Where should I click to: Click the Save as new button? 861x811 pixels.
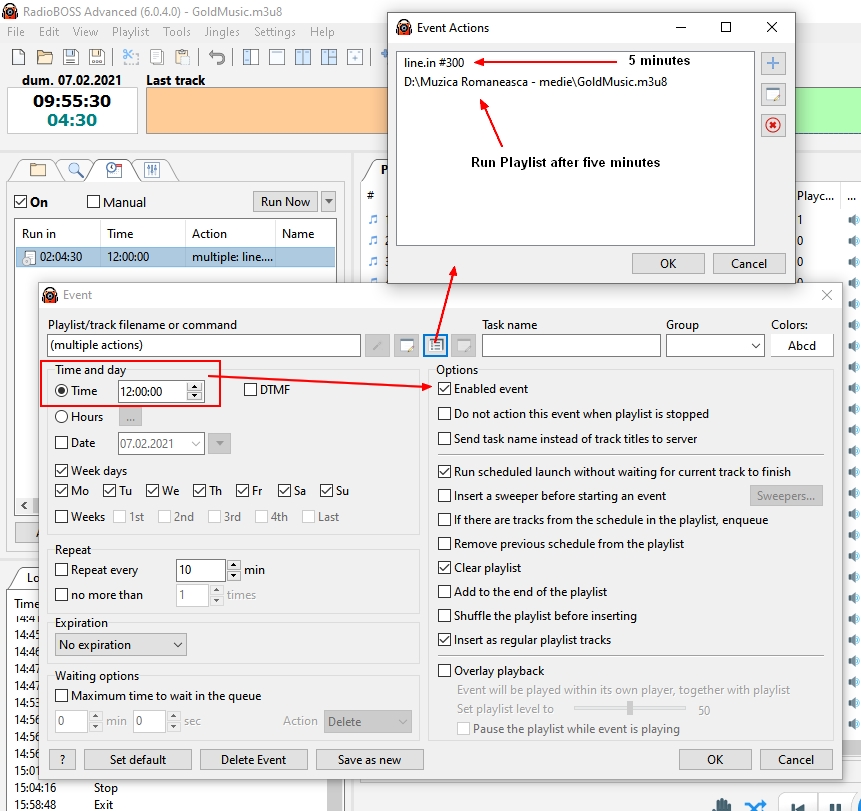370,759
